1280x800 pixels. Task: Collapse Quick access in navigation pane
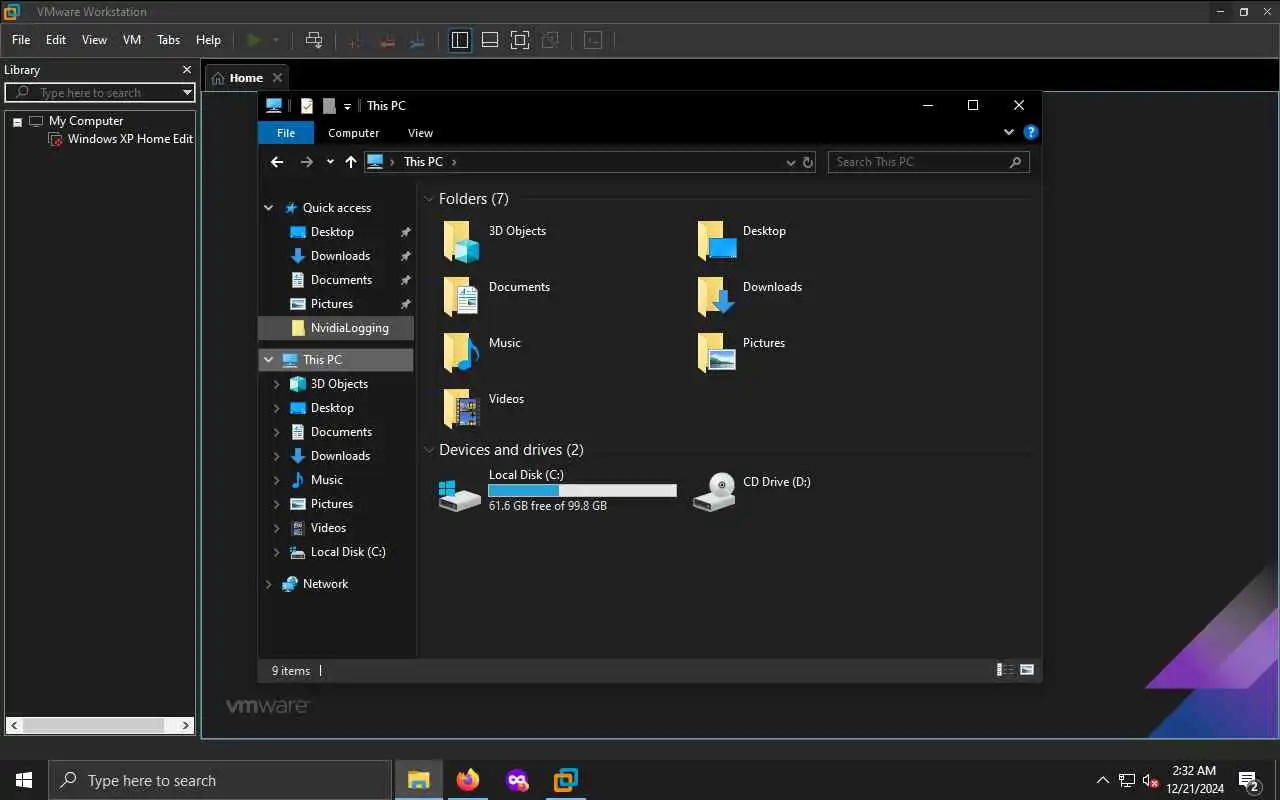tap(268, 208)
